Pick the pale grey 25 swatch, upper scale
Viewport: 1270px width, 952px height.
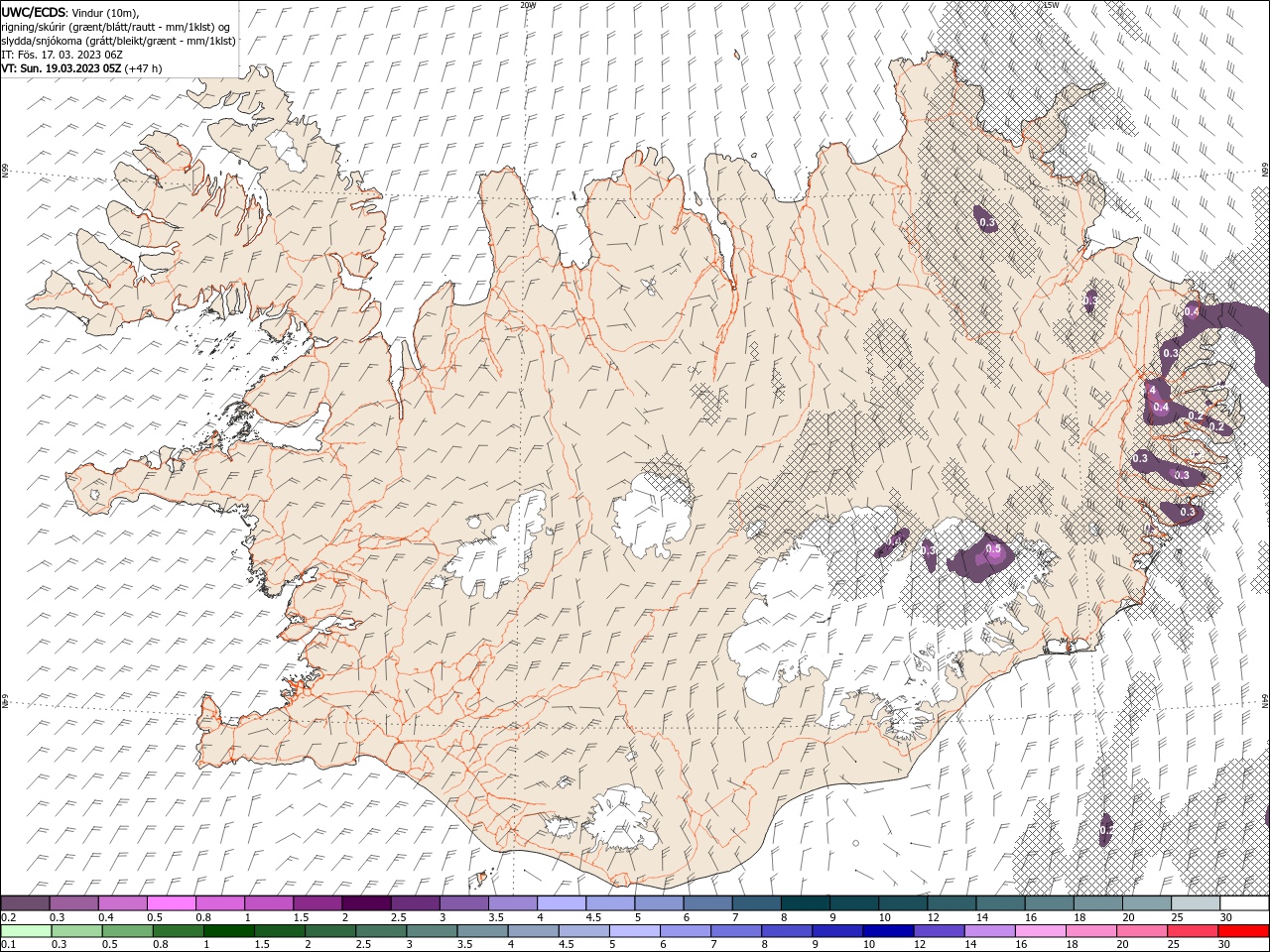click(x=1197, y=903)
